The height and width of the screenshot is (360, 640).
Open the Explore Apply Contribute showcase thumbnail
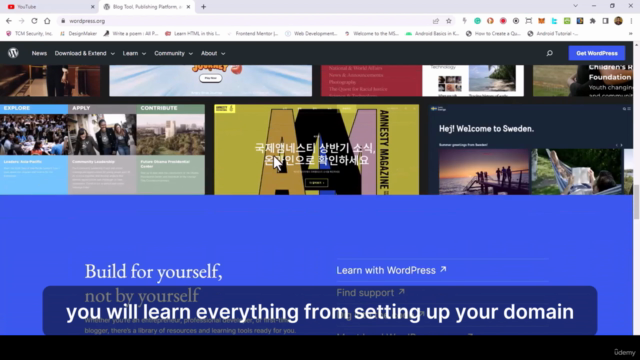(102, 149)
